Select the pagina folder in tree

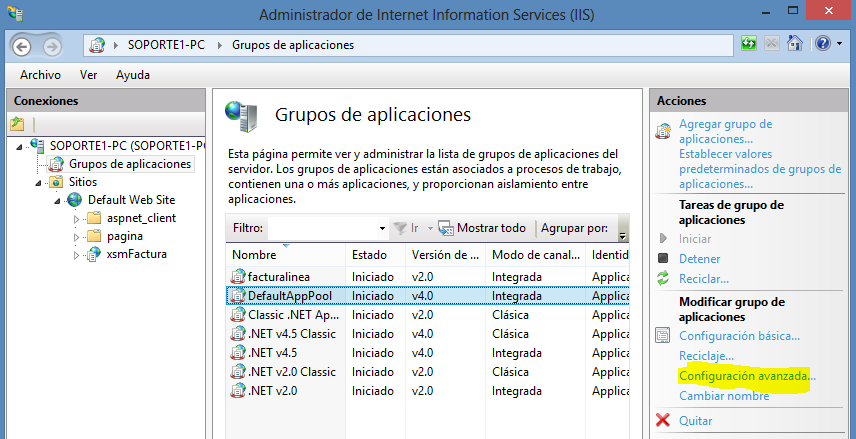tap(125, 236)
